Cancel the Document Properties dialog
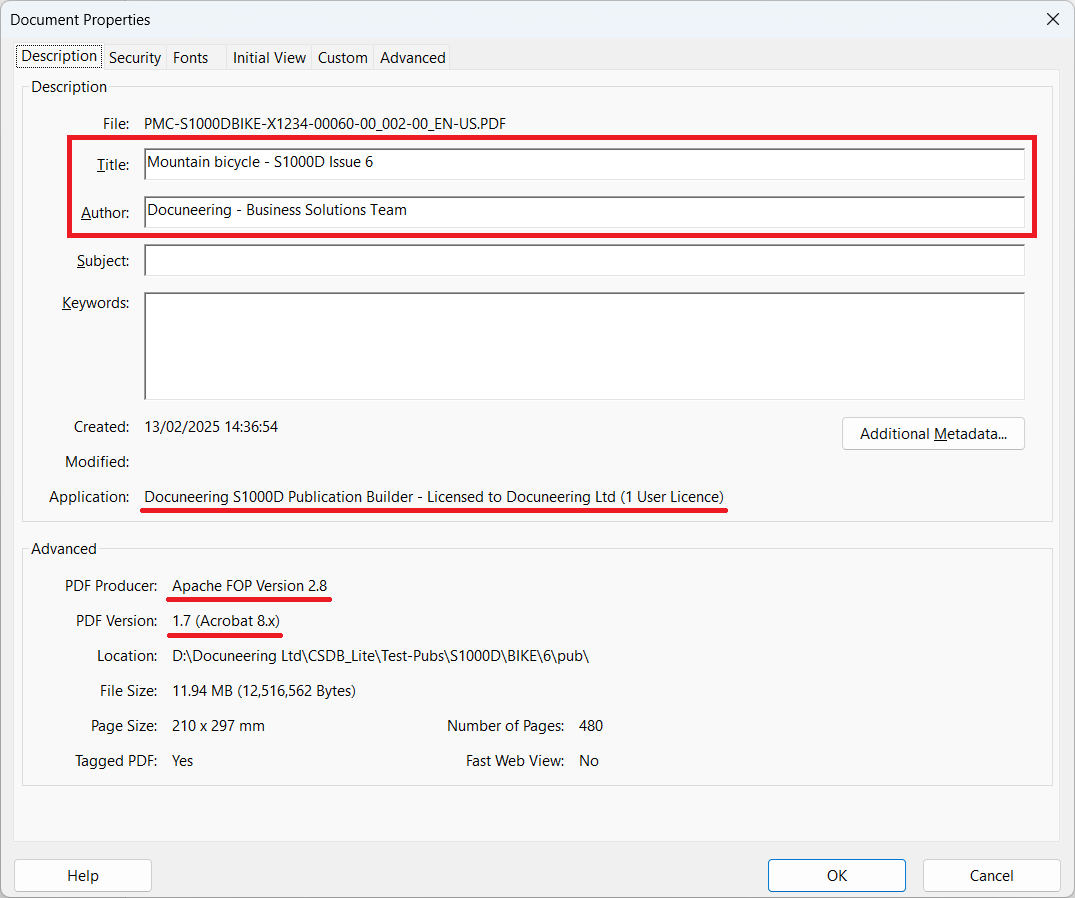1075x898 pixels. pos(991,875)
